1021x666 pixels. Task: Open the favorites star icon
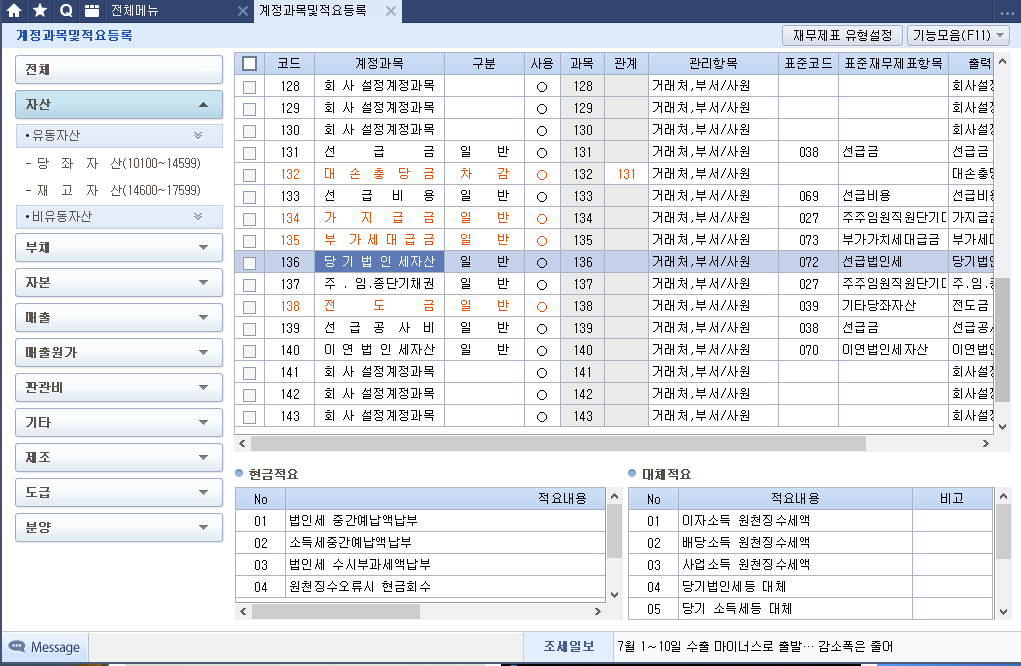tap(40, 10)
